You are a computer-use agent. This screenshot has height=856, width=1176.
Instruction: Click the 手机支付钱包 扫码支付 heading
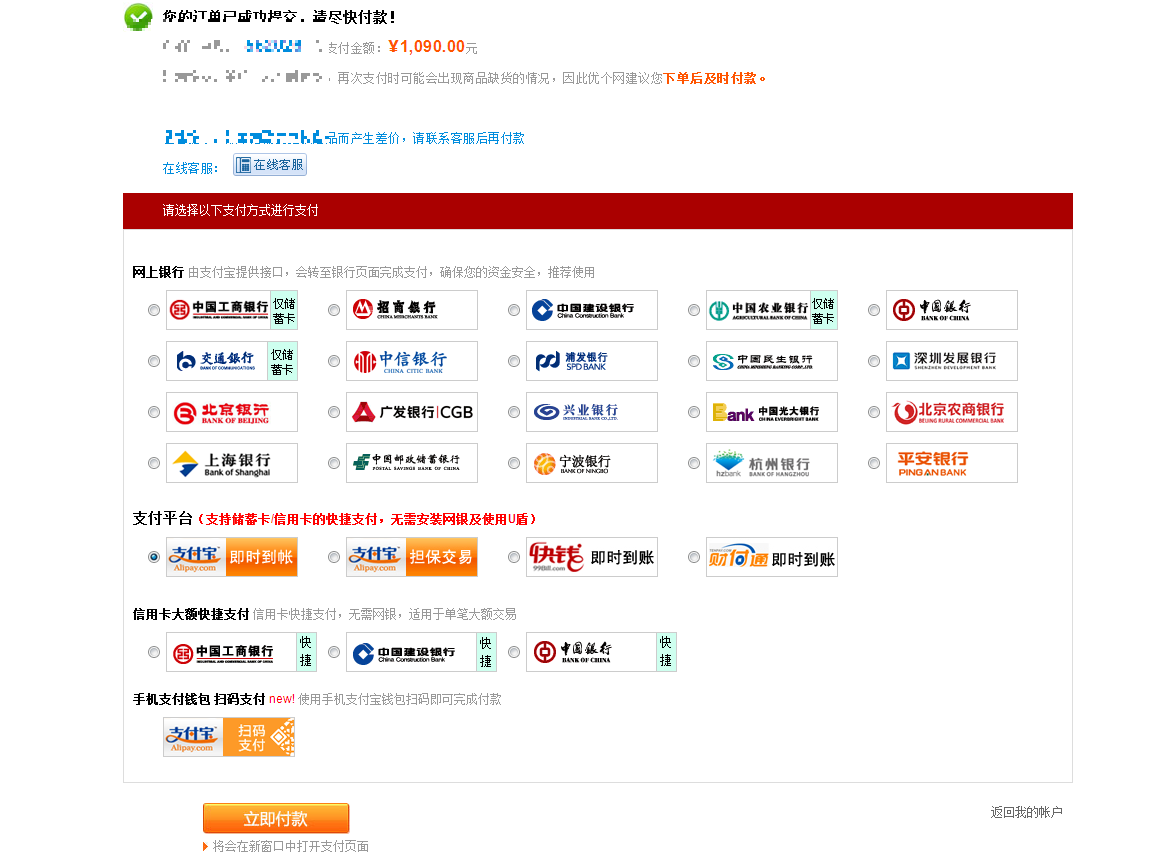tap(199, 699)
